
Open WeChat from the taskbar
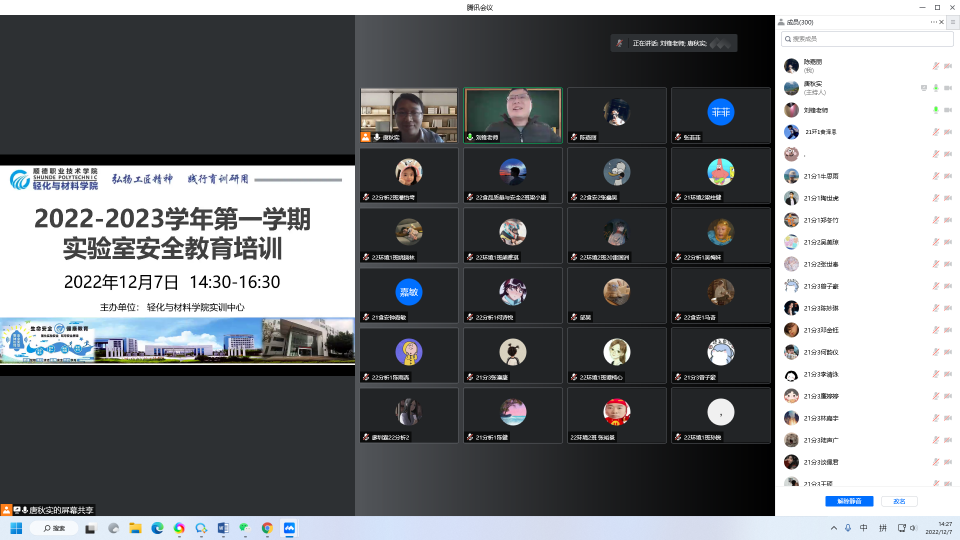245,528
